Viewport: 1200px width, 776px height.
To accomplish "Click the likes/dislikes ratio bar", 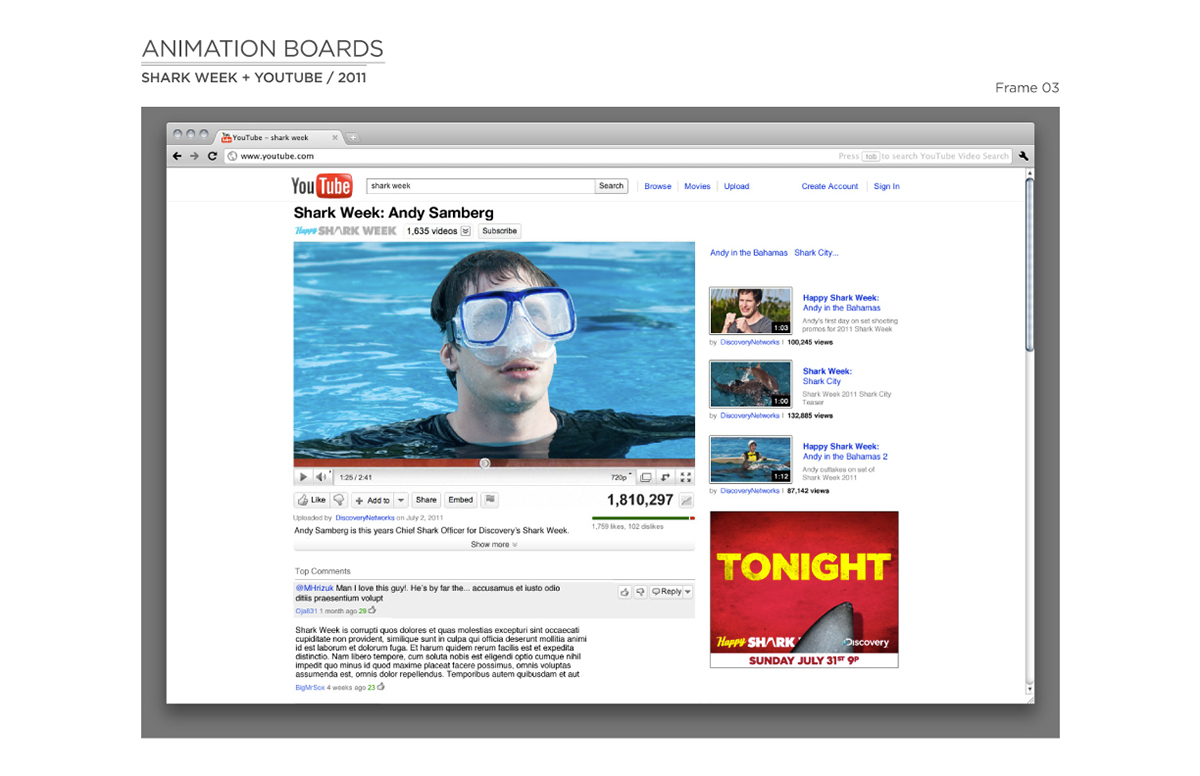I will [643, 518].
